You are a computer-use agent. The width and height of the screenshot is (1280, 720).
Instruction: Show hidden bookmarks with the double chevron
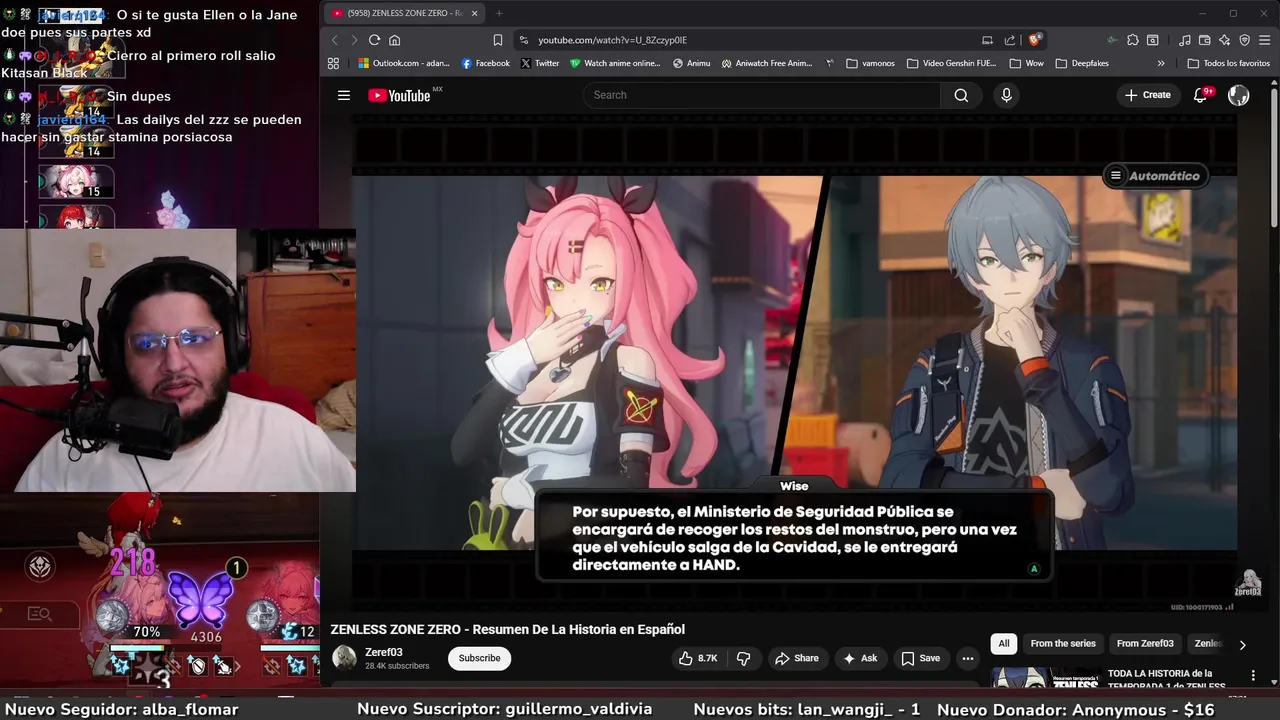(x=1161, y=63)
